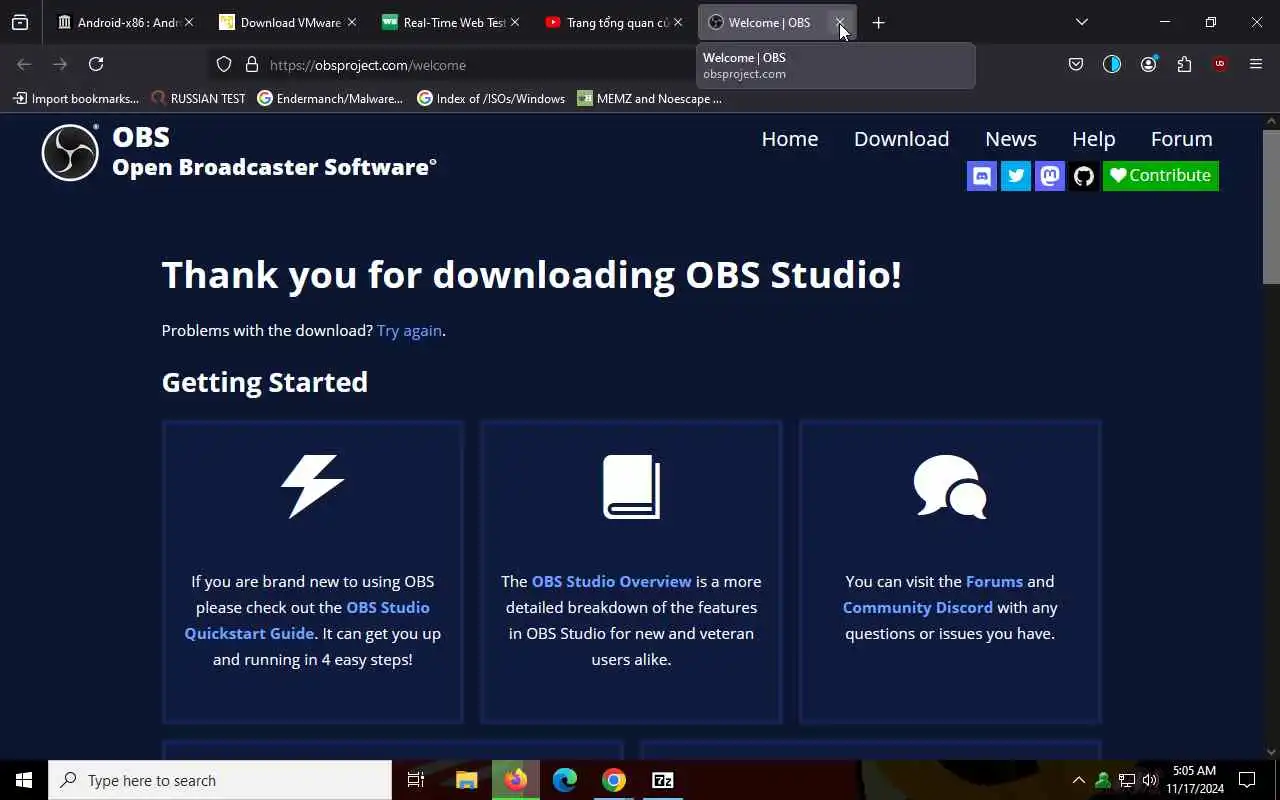Open the Community Discord link
1280x800 pixels.
(x=918, y=607)
